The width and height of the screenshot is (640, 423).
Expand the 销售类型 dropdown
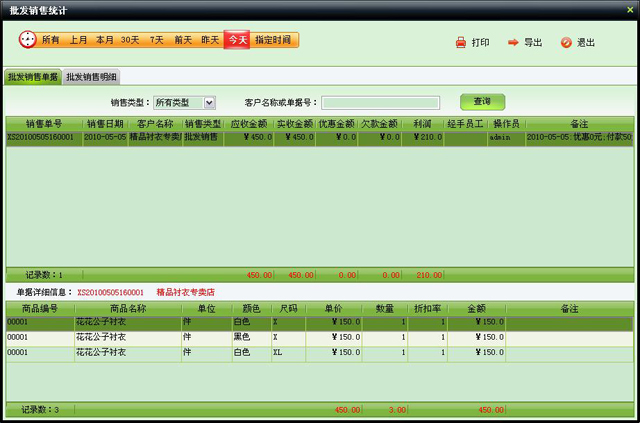pos(209,102)
